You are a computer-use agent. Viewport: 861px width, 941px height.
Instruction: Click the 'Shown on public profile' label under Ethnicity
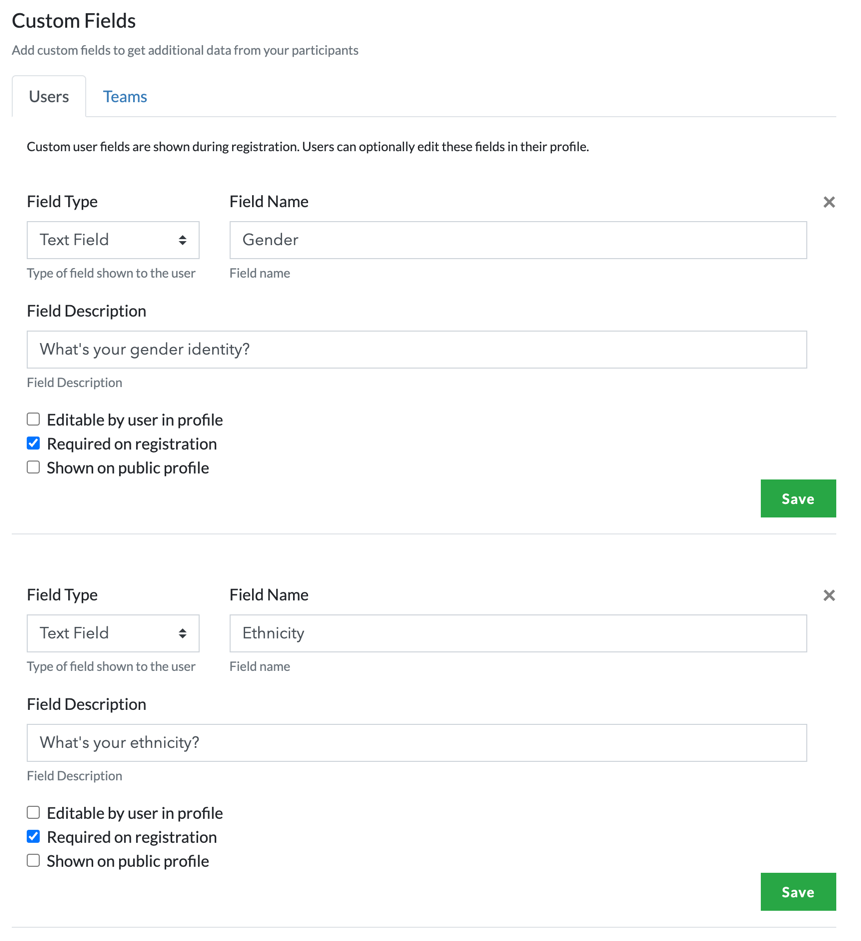[x=128, y=861]
